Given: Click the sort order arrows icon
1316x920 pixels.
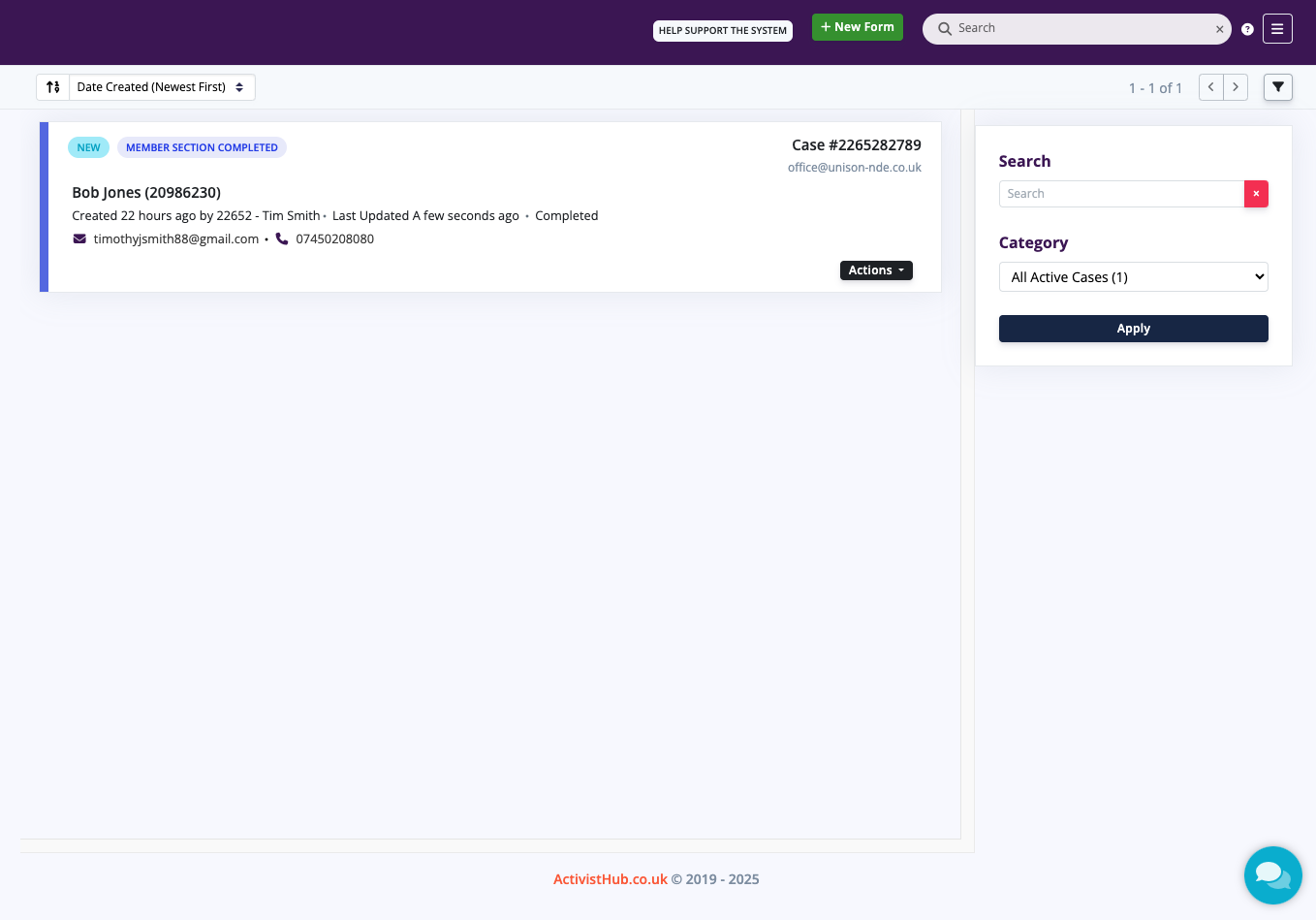Looking at the screenshot, I should pos(53,87).
